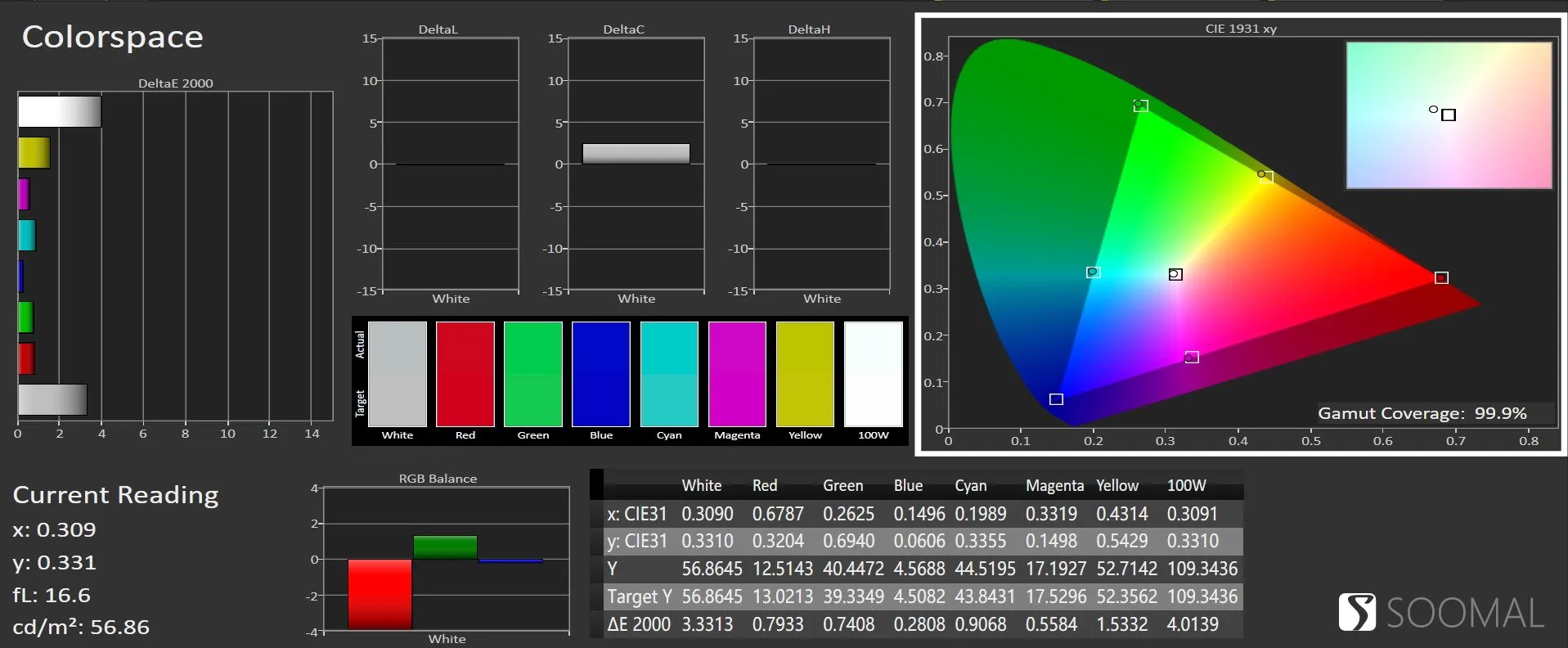
Task: Click the red bar in DeltaE 2000 chart
Action: click(26, 358)
